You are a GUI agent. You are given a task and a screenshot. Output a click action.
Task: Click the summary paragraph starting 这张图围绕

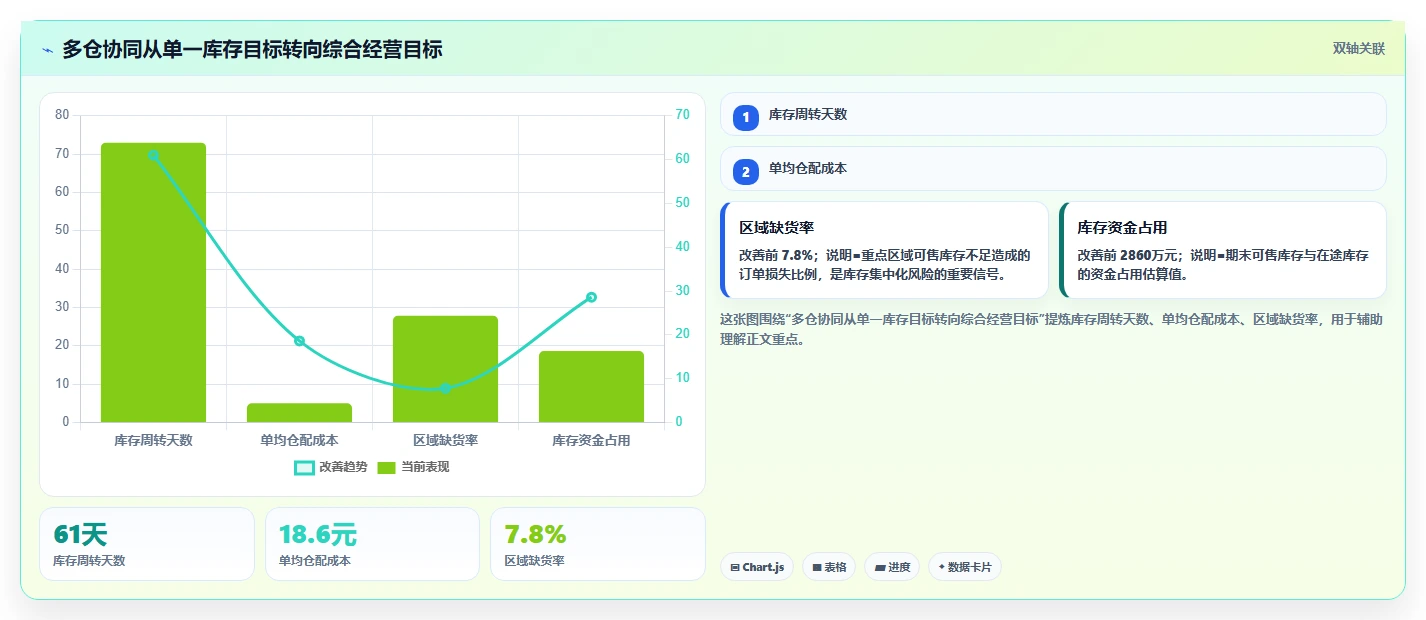pyautogui.click(x=1052, y=329)
